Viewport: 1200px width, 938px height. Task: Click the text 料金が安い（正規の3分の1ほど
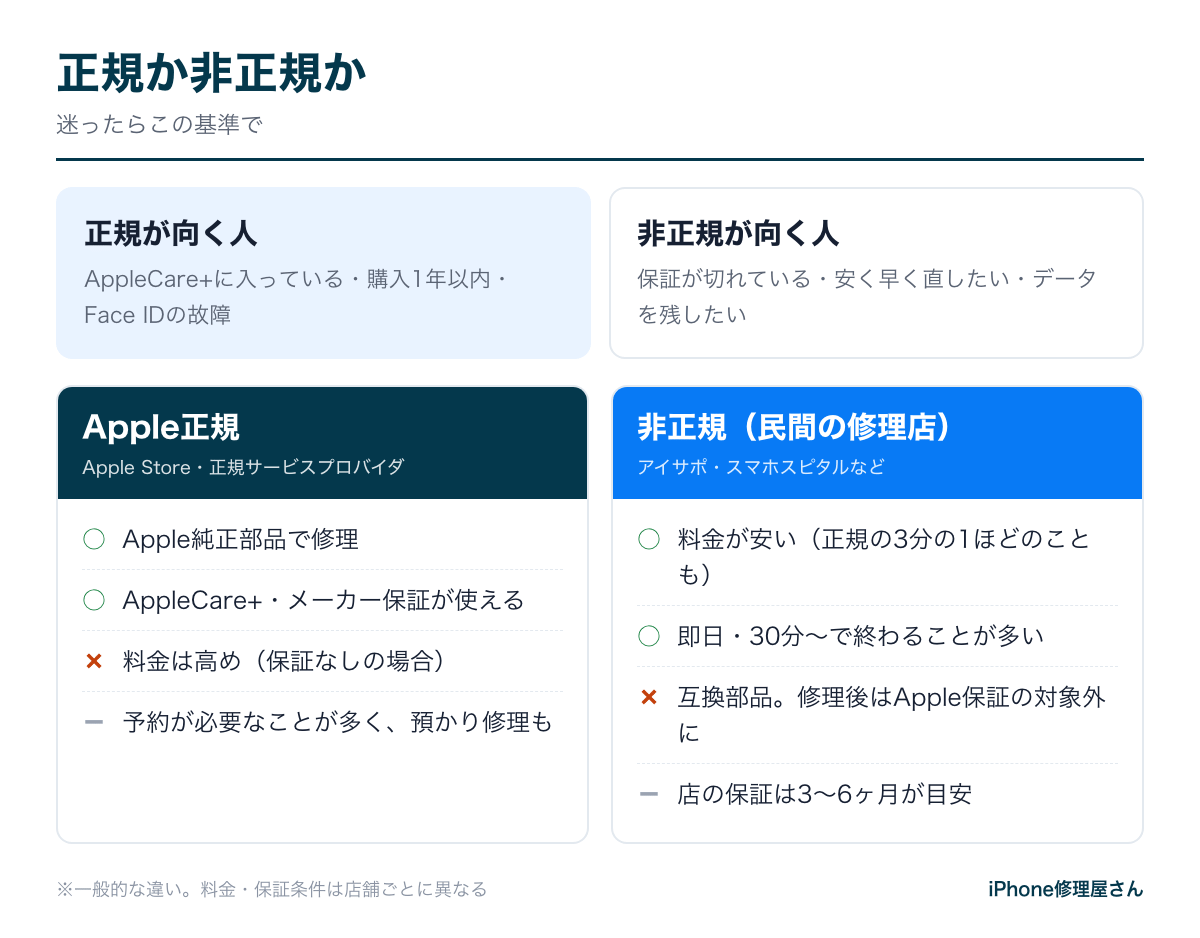pos(884,558)
